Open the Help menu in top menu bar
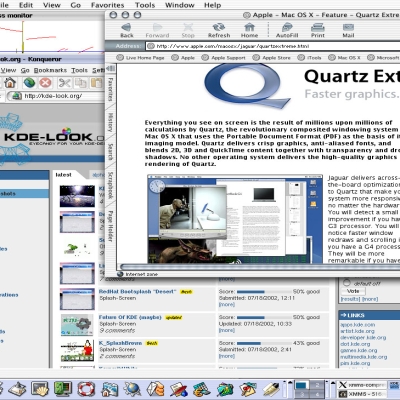The height and width of the screenshot is (400, 400). (x=212, y=5)
